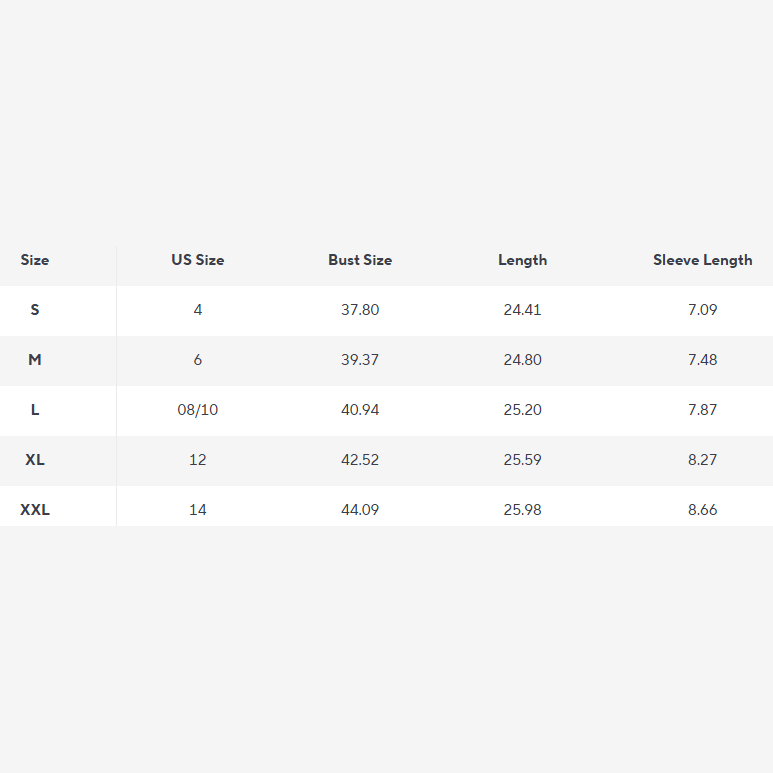The width and height of the screenshot is (773, 773).
Task: Click the S size row label
Action: 35,310
